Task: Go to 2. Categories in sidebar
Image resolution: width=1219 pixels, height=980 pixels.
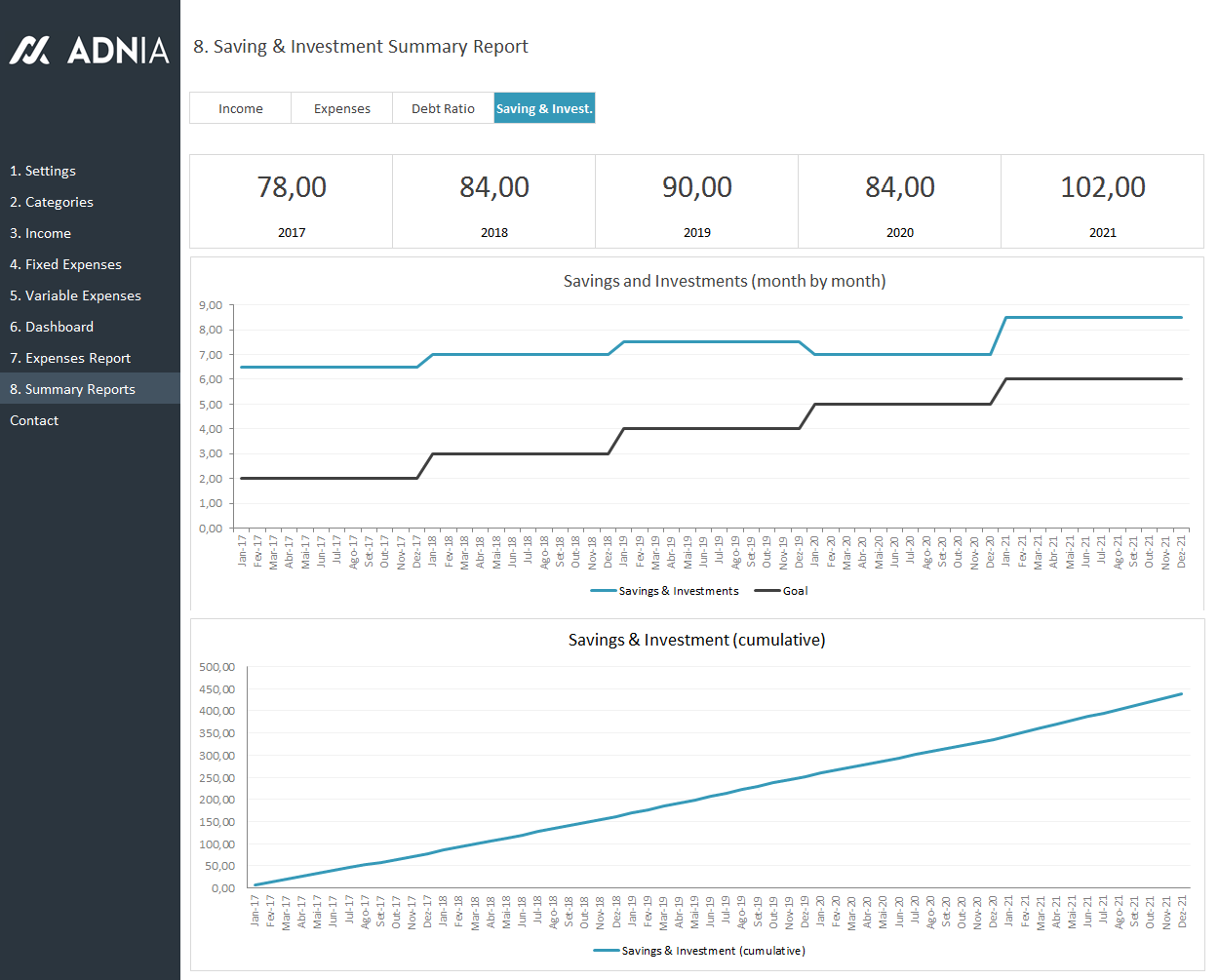Action: (x=52, y=202)
